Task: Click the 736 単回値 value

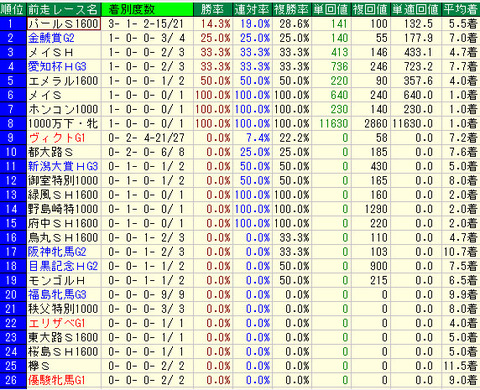Action: (339, 67)
